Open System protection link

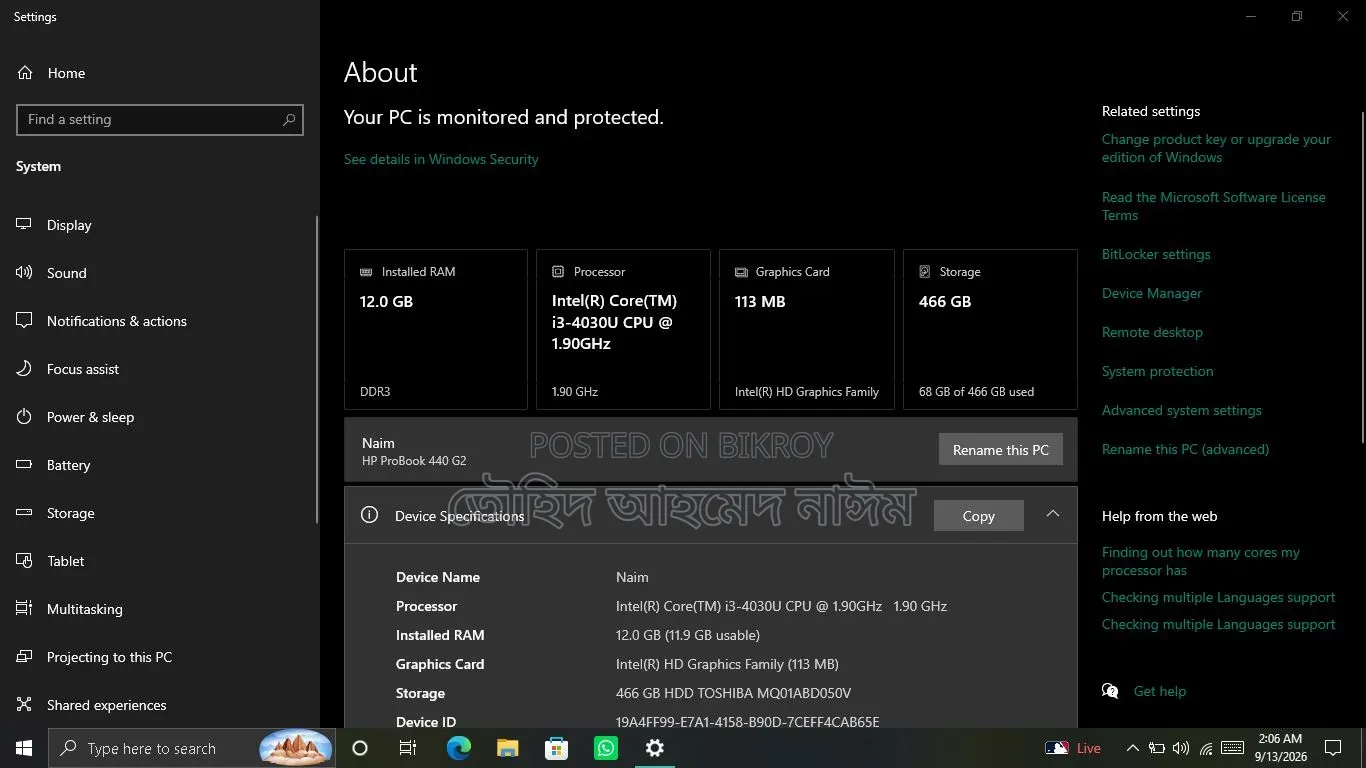point(1157,371)
